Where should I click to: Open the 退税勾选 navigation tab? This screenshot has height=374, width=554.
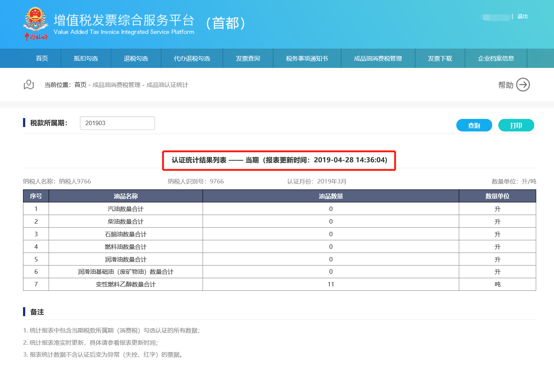point(136,58)
